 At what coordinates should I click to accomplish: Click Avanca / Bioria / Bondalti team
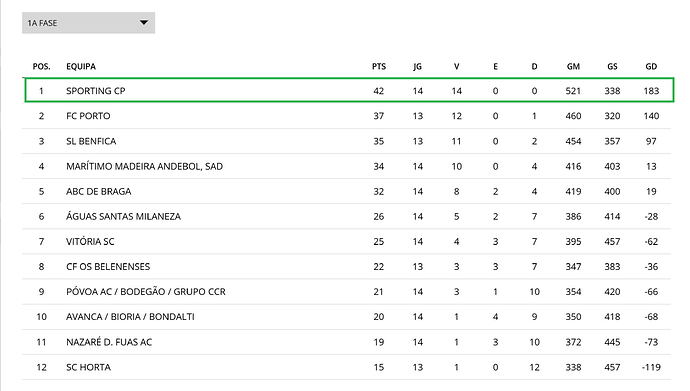coord(130,317)
